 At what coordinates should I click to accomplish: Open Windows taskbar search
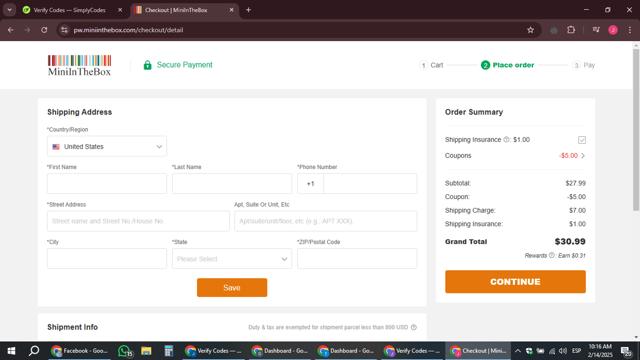(34, 351)
